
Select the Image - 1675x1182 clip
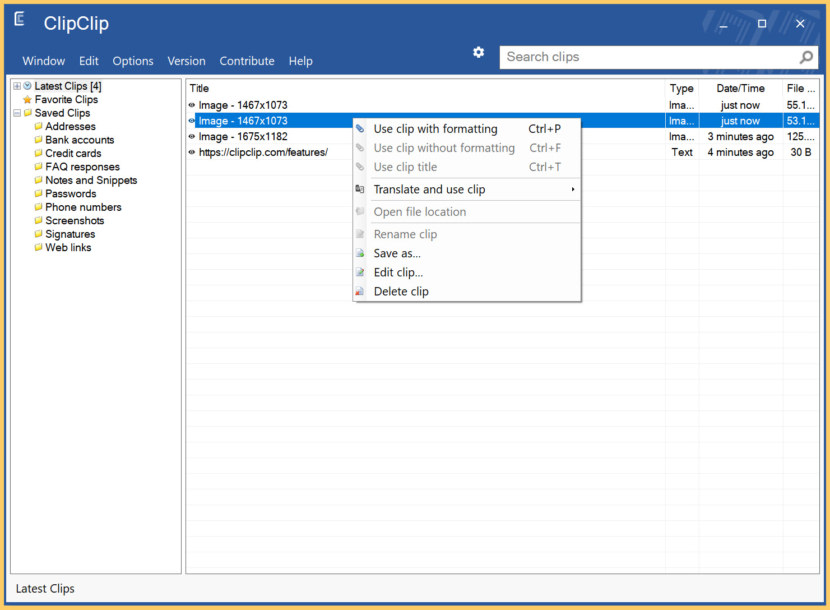[243, 137]
